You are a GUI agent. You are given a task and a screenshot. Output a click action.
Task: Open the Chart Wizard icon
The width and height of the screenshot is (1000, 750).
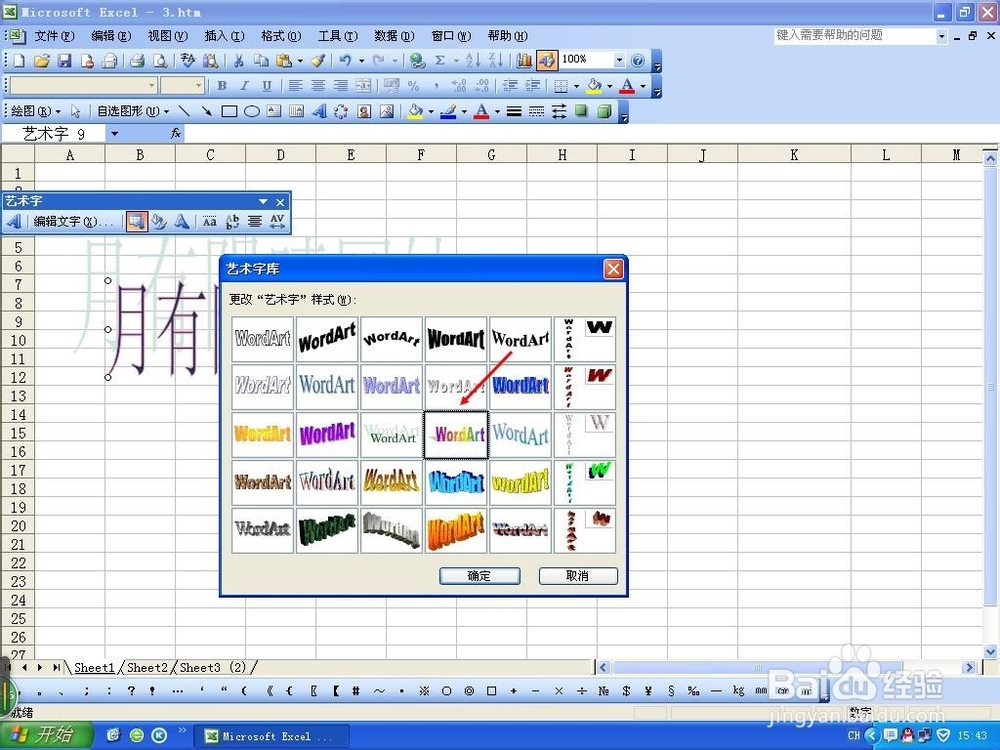coord(524,61)
